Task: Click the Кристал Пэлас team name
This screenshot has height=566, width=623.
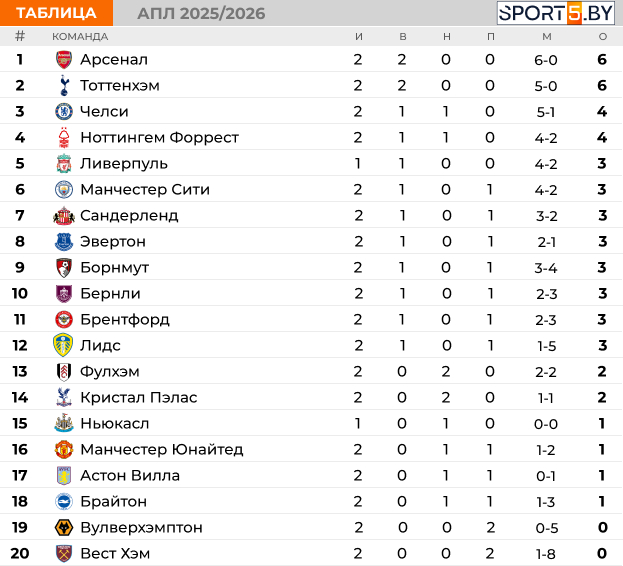Action: [139, 398]
